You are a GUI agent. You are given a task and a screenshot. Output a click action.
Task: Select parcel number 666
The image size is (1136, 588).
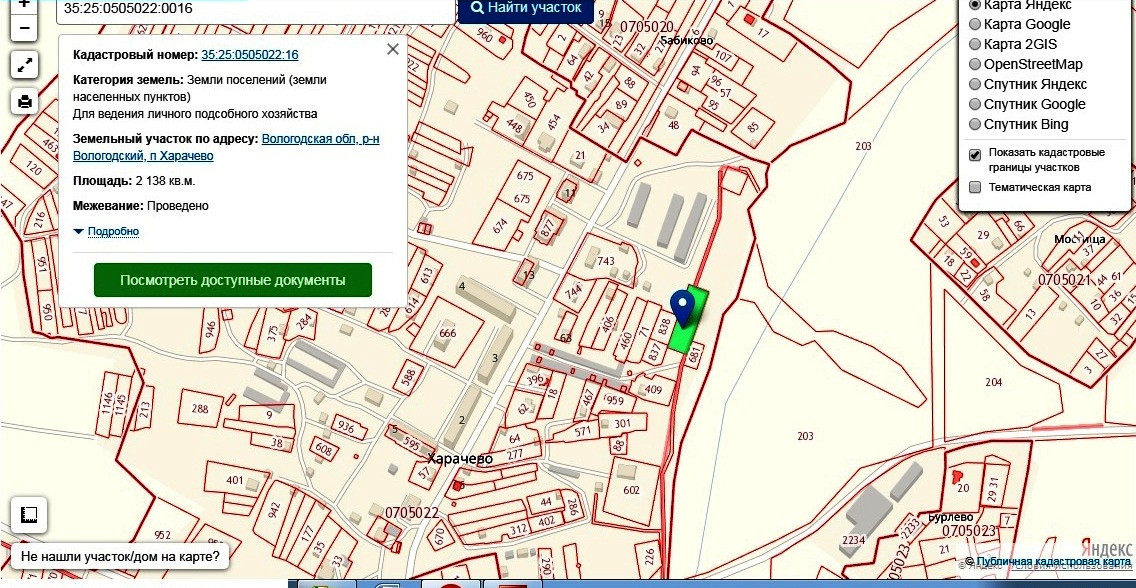pos(448,333)
